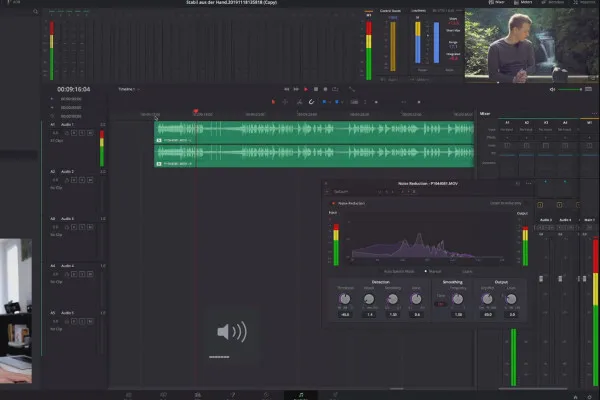
Task: Click the Threshold value field
Action: tap(345, 315)
